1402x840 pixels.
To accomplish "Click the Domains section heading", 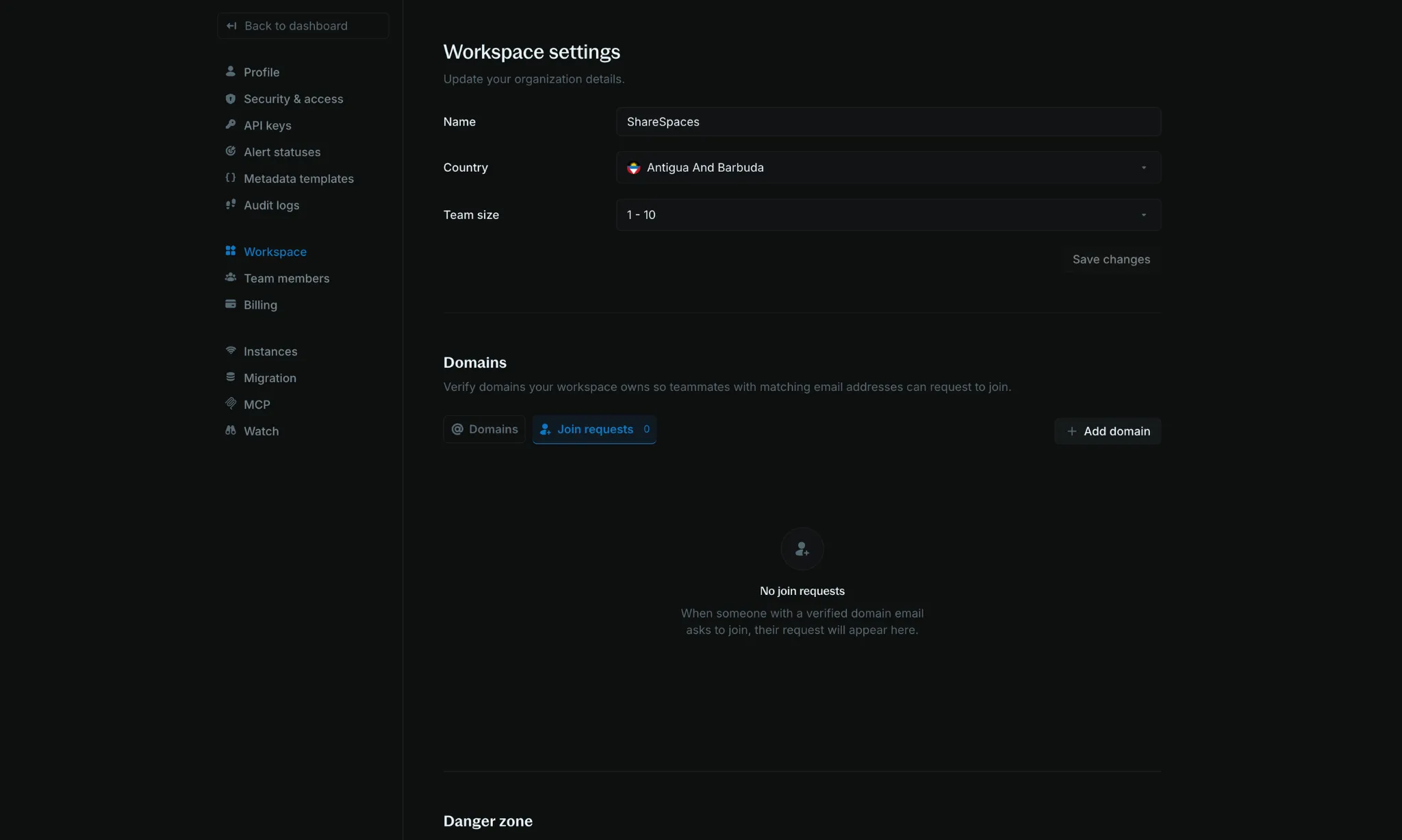I will pos(474,363).
